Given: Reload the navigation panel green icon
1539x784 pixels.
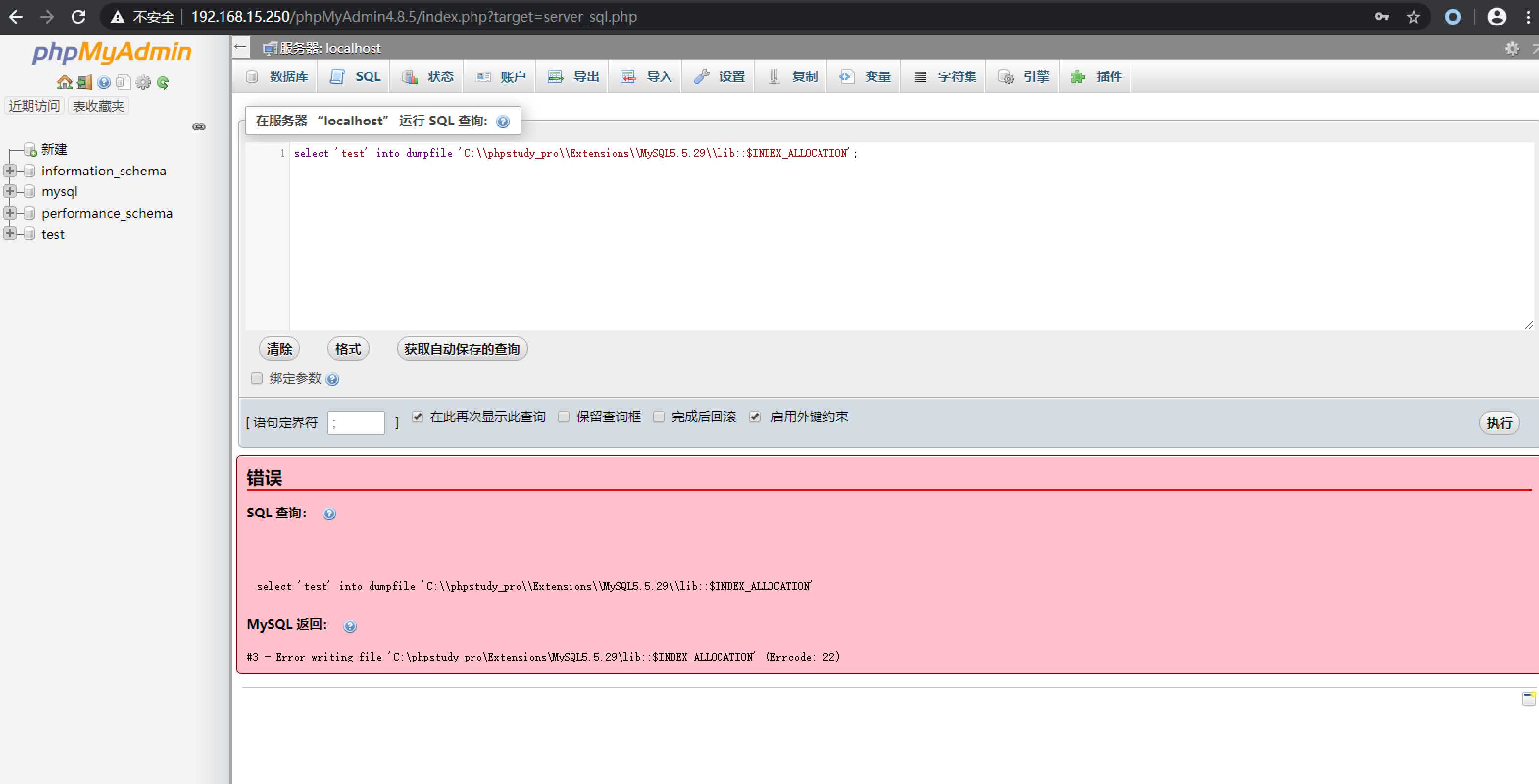Looking at the screenshot, I should tap(163, 82).
